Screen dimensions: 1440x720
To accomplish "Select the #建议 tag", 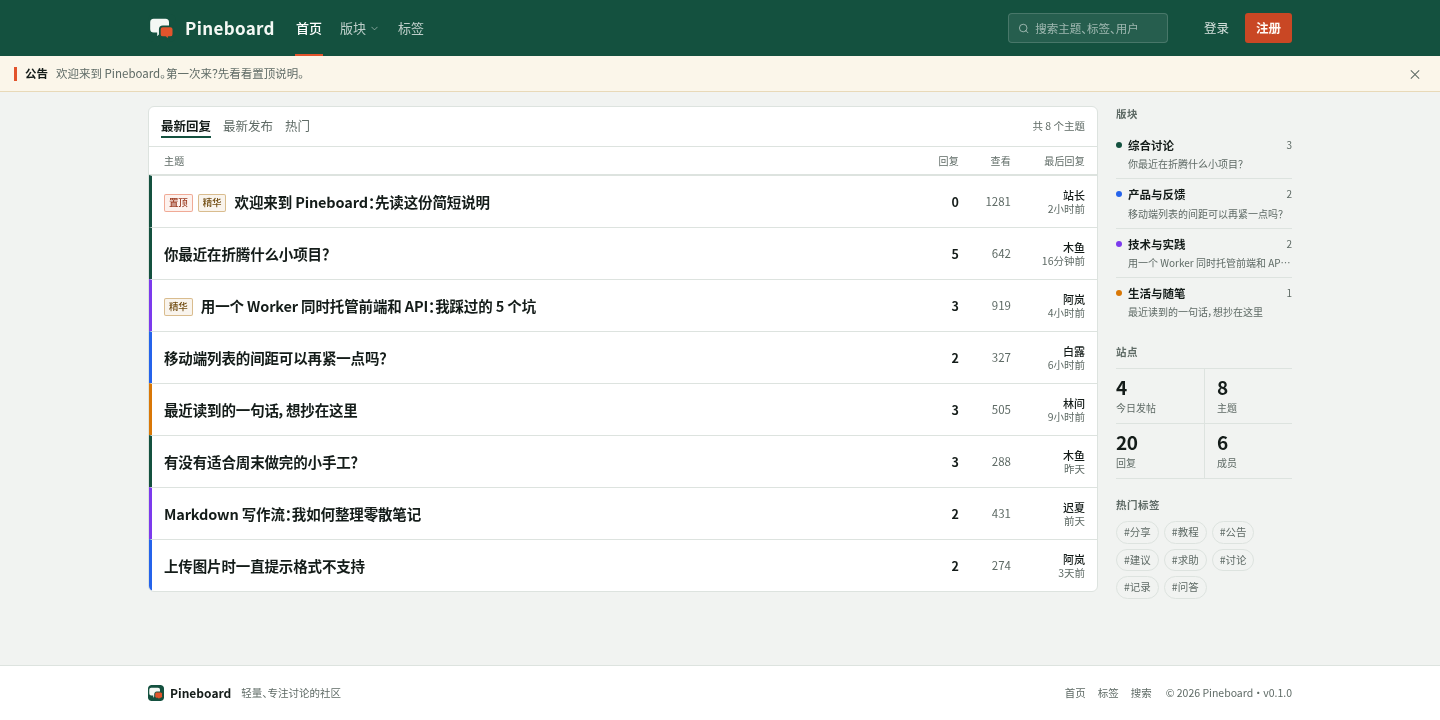I will coord(1137,560).
